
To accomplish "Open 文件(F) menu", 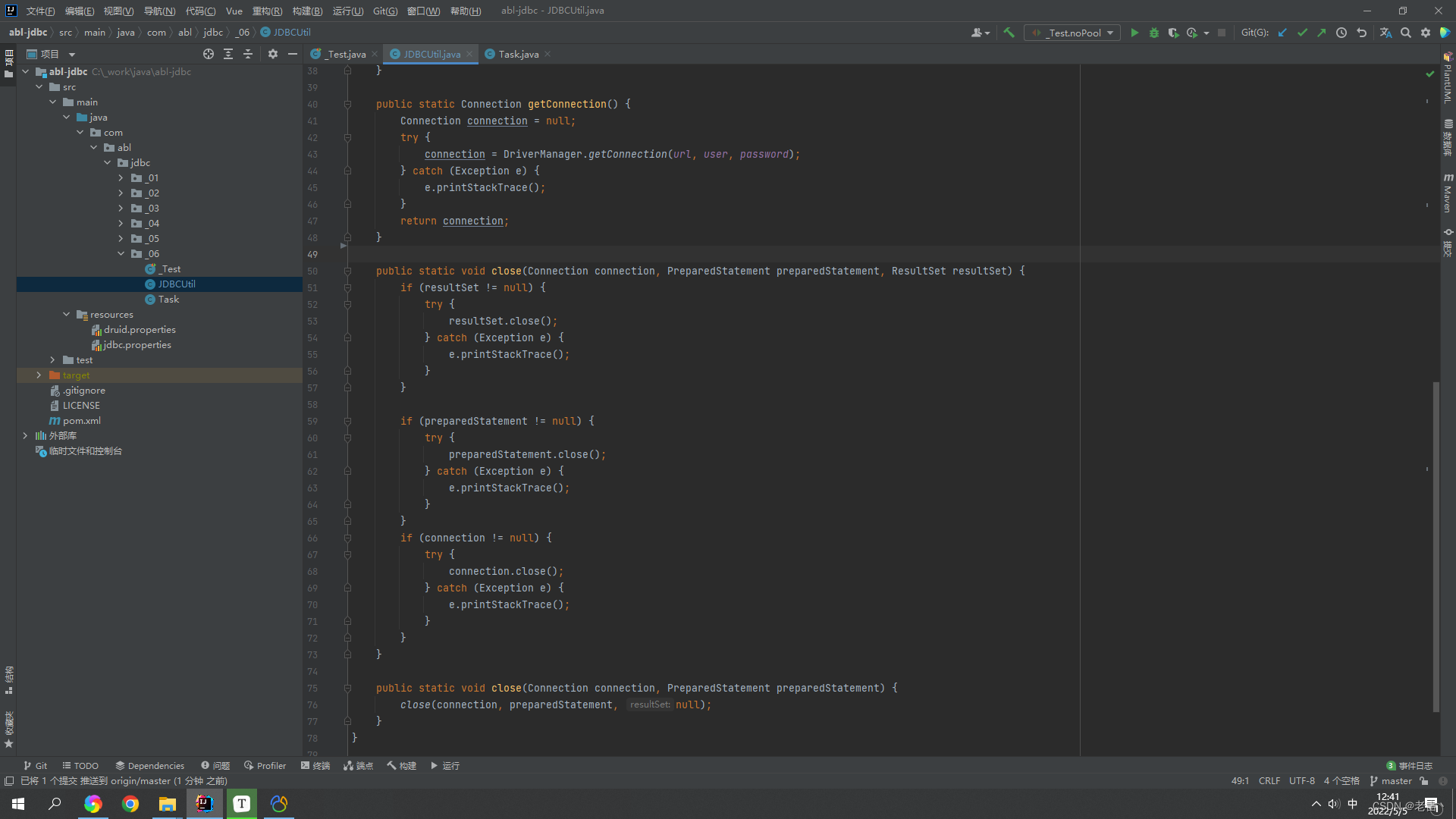I will click(x=40, y=11).
